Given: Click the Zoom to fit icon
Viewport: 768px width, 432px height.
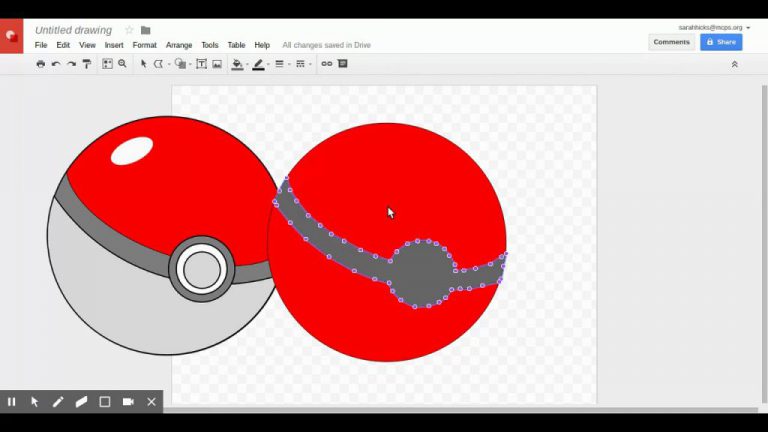Looking at the screenshot, I should coord(107,64).
